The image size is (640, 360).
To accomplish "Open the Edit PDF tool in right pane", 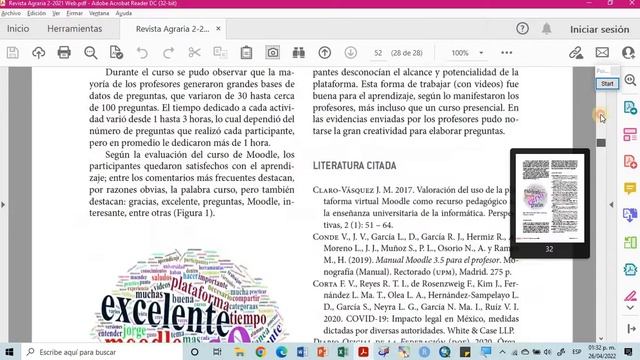I will pyautogui.click(x=630, y=134).
